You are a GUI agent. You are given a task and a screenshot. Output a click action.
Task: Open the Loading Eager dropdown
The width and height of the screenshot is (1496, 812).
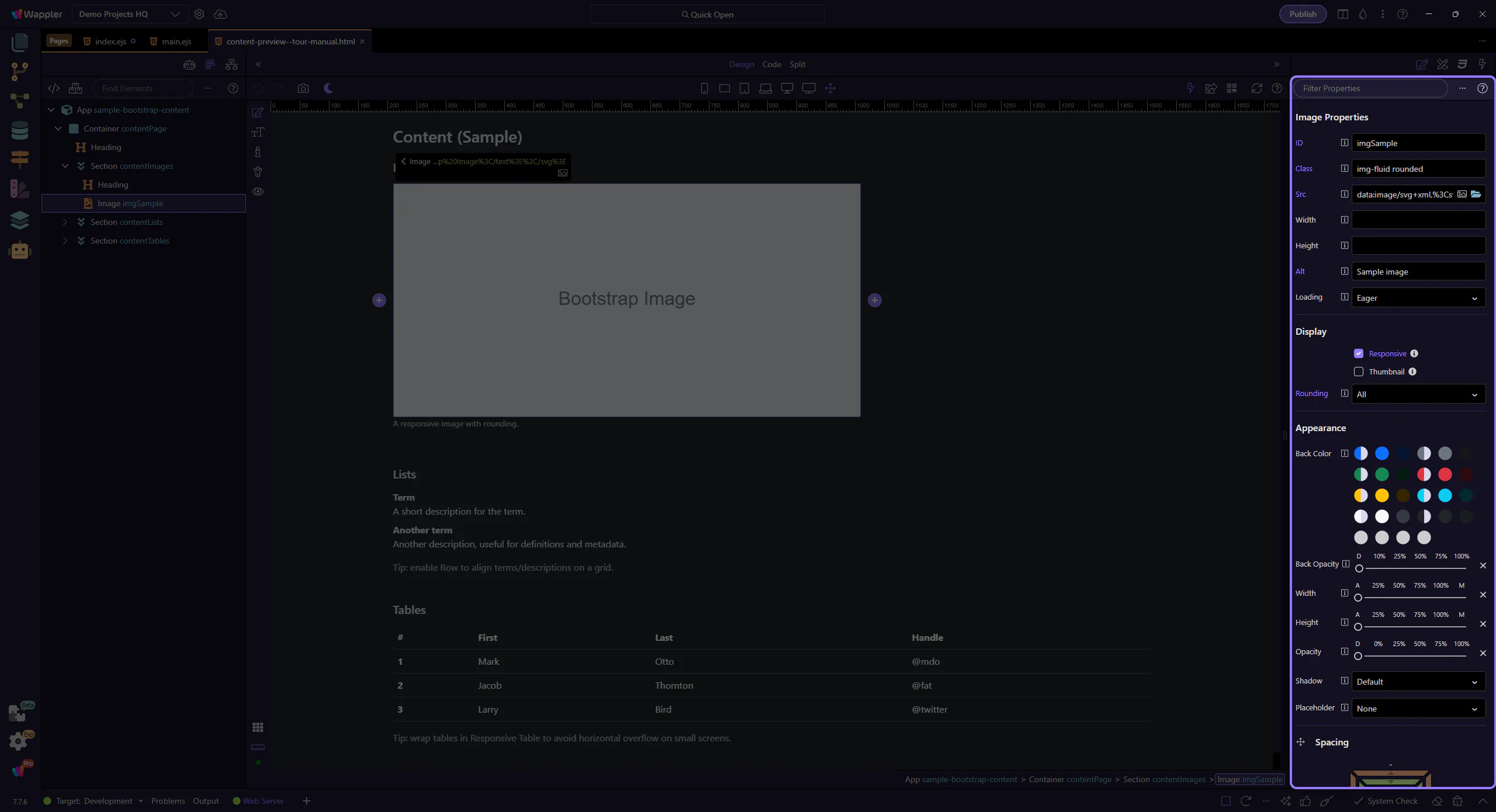point(1418,298)
